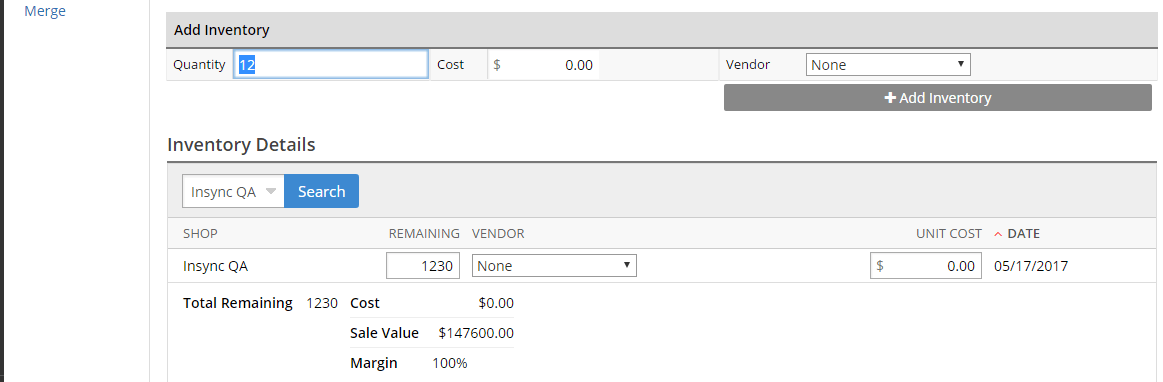This screenshot has width=1163, height=382.
Task: Open the Insync QA row Vendor dropdown
Action: pyautogui.click(x=554, y=266)
